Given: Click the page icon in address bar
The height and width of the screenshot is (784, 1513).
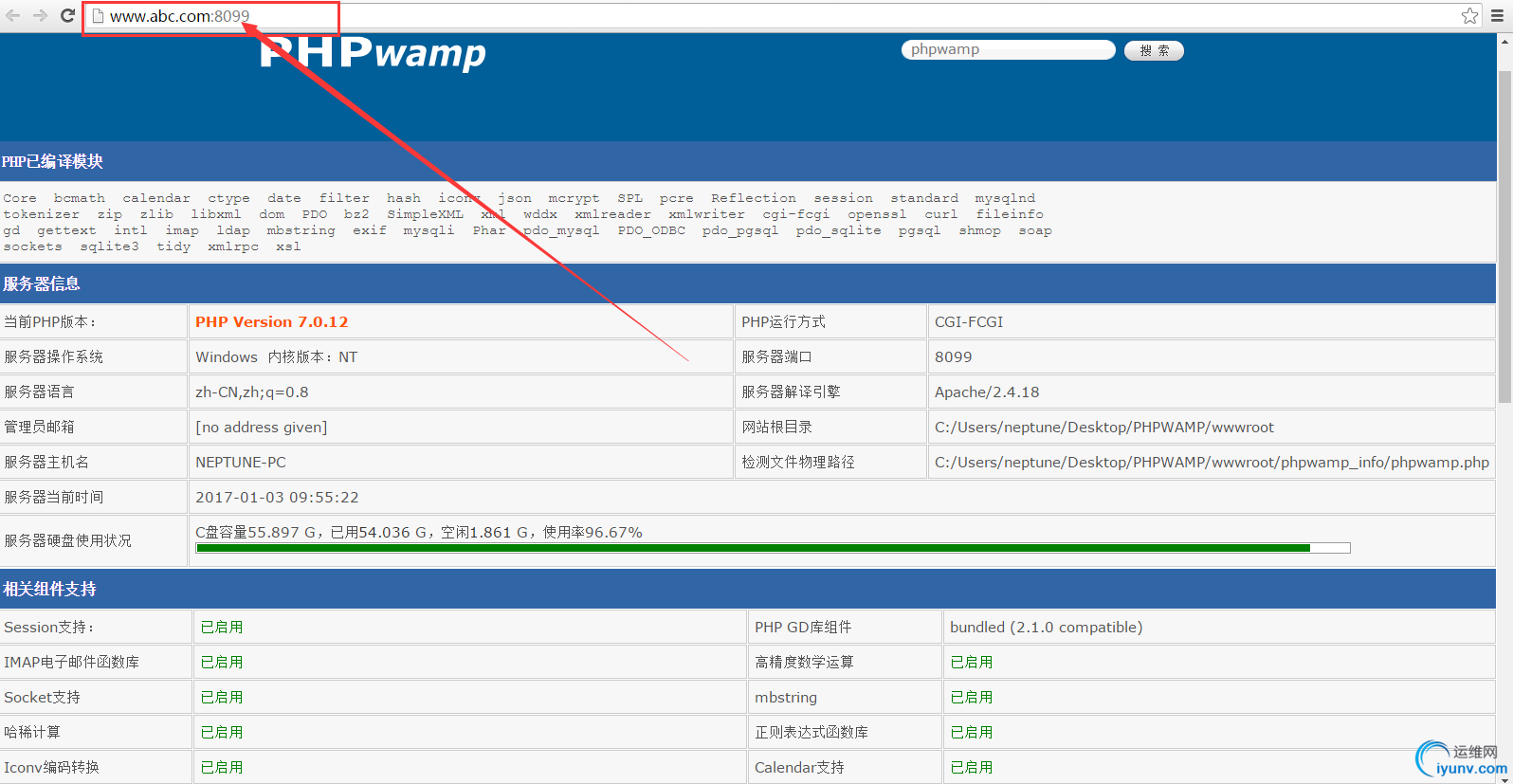Looking at the screenshot, I should tap(97, 16).
